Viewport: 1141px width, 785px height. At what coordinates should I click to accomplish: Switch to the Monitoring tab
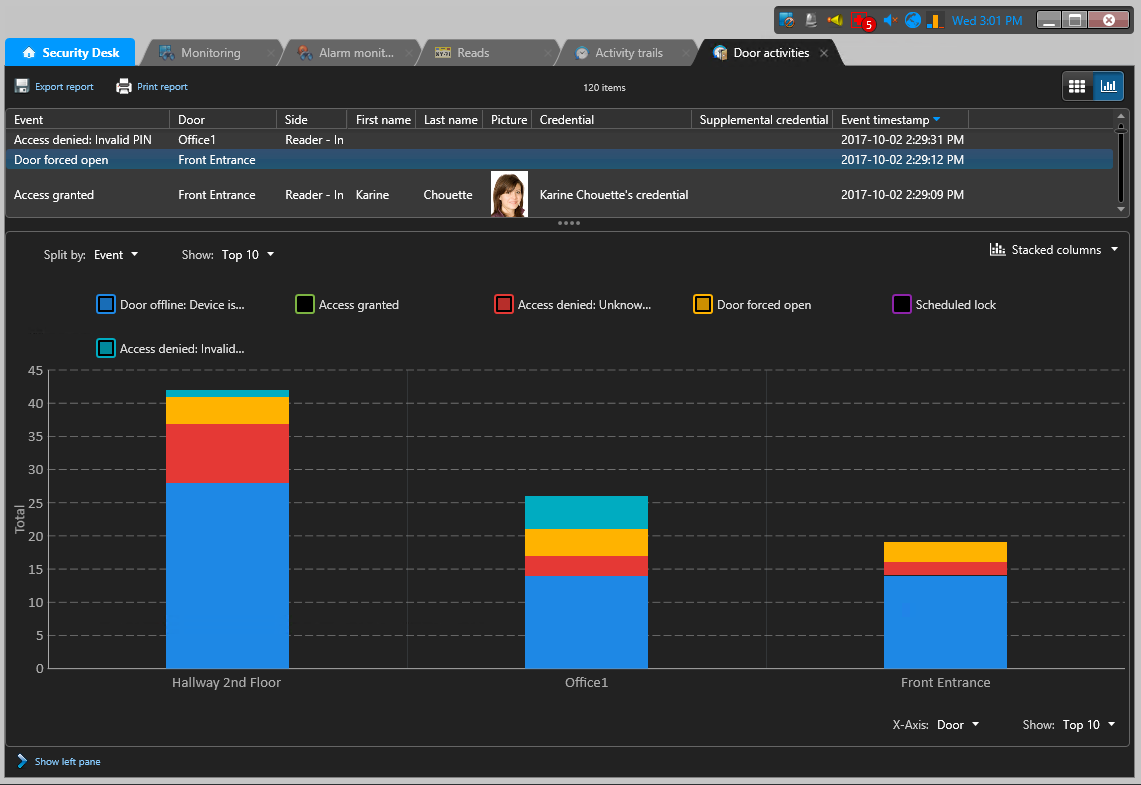[210, 53]
